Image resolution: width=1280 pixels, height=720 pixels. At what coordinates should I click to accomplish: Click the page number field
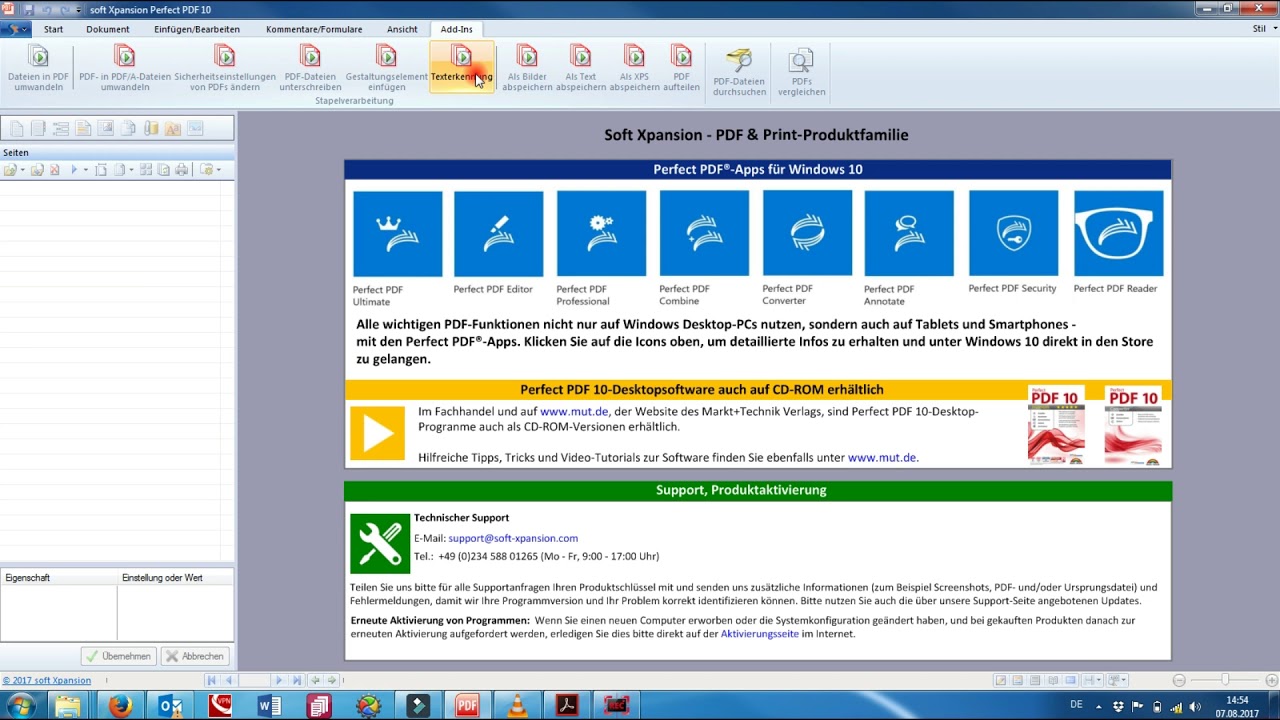click(254, 681)
